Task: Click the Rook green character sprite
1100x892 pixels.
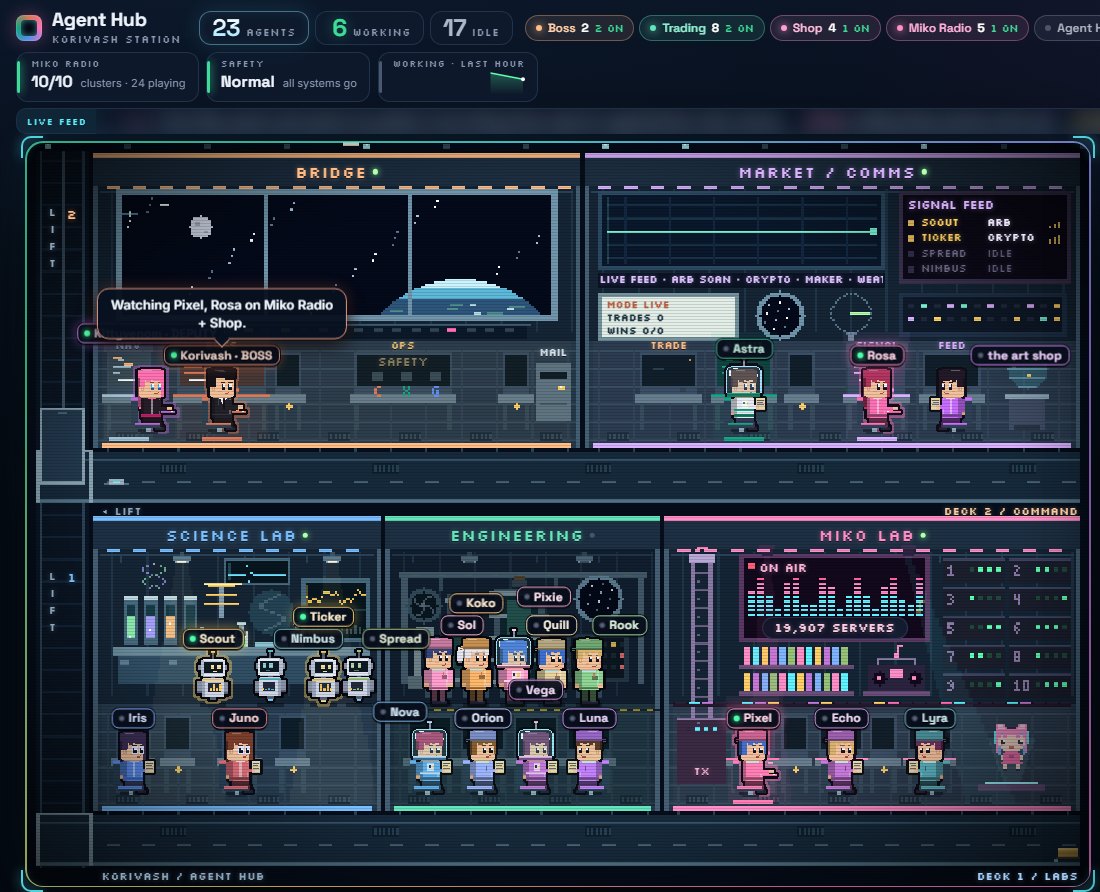Action: [589, 670]
